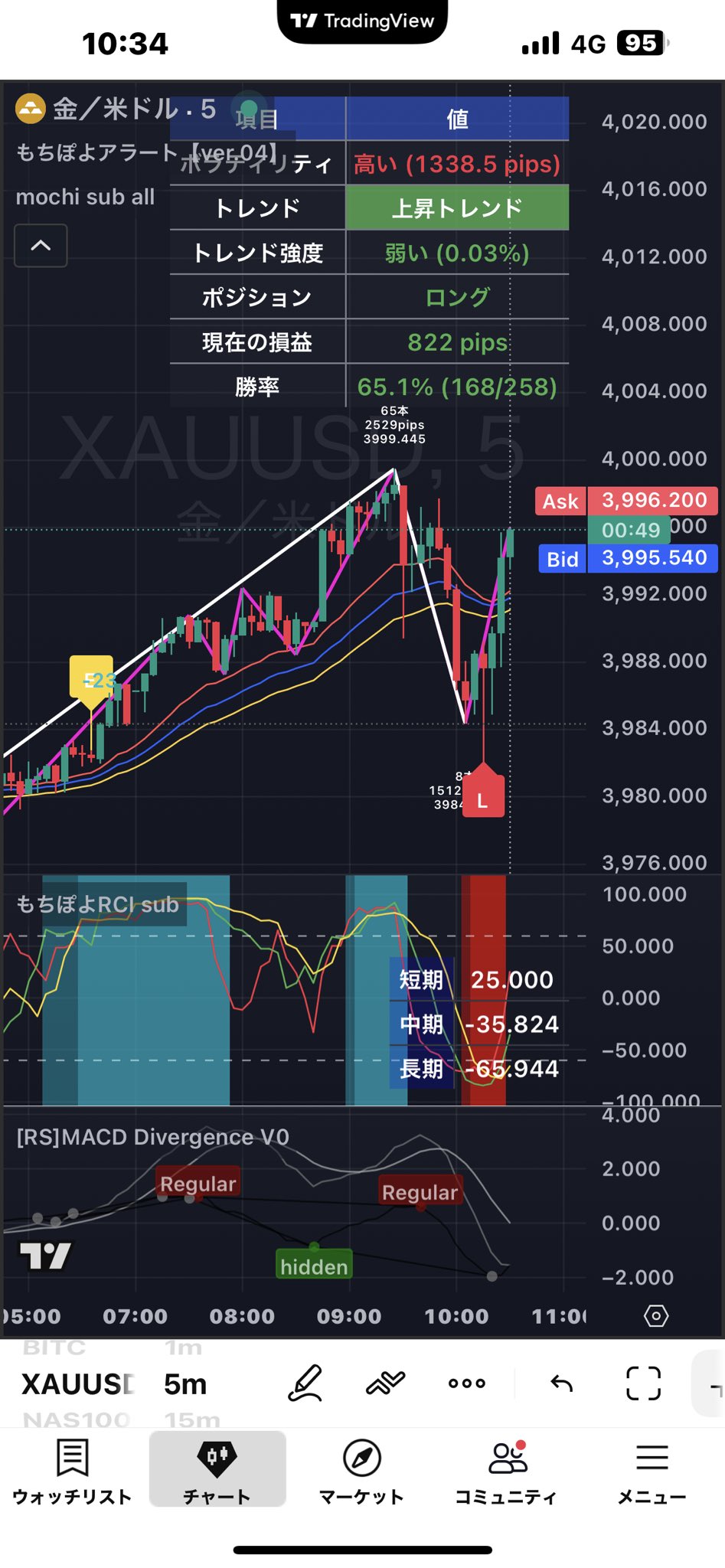The image size is (725, 1568).
Task: Open more options three-dots menu
Action: [x=467, y=1383]
